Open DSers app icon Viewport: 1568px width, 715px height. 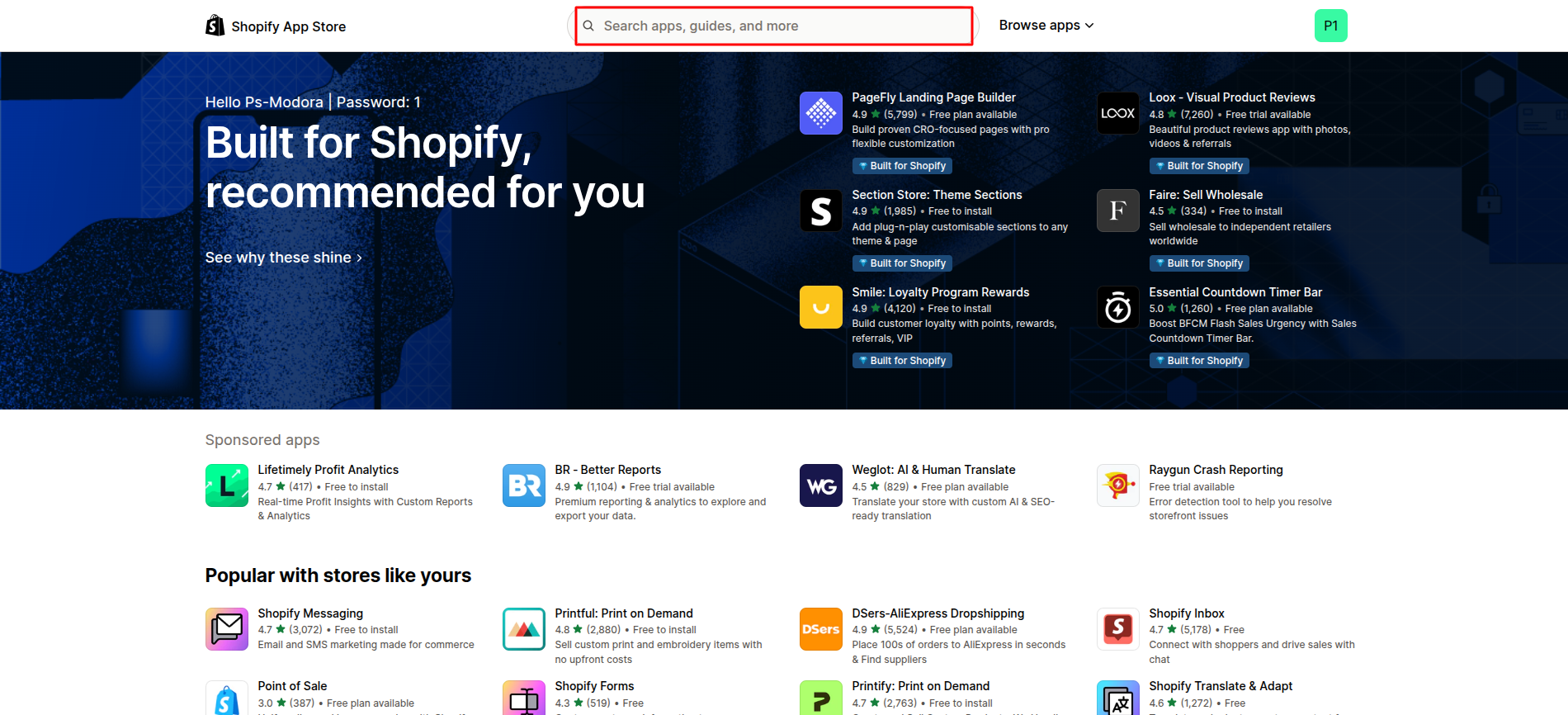[x=820, y=629]
